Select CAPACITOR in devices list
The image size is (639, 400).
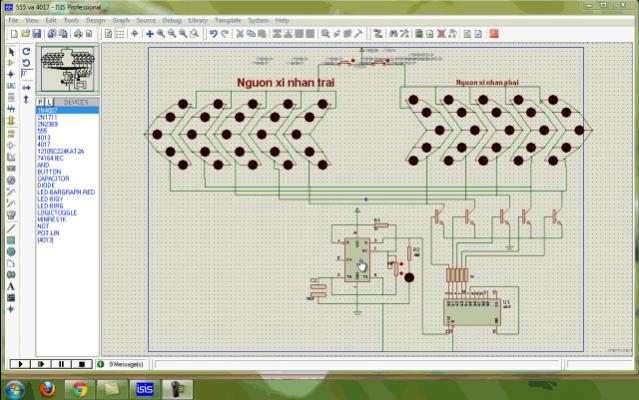55,178
